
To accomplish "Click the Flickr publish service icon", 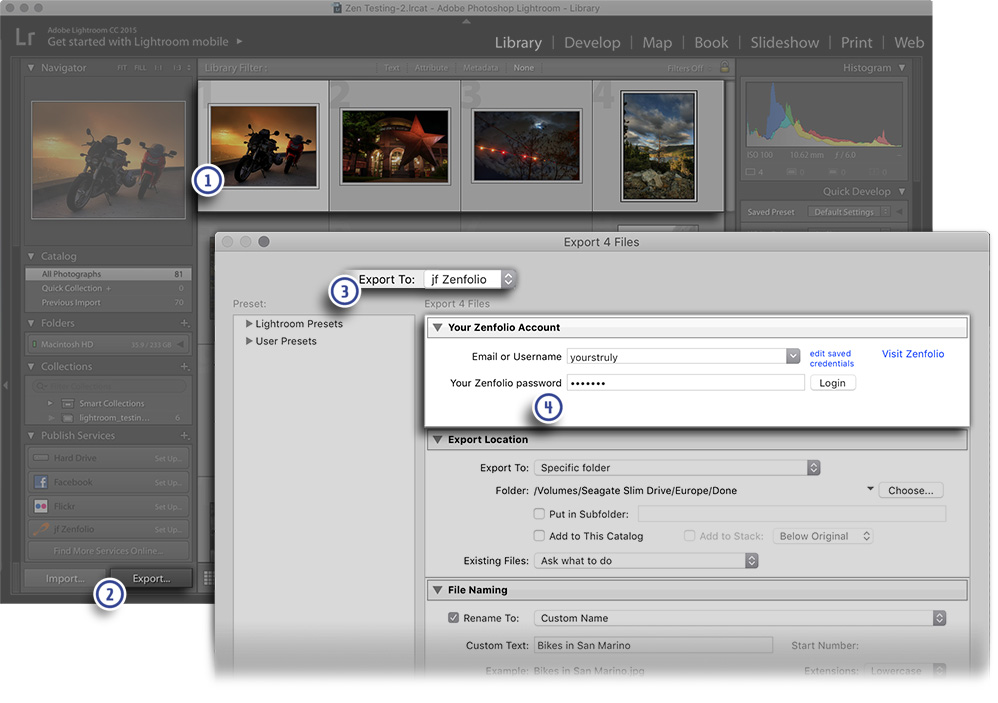I will [x=41, y=506].
